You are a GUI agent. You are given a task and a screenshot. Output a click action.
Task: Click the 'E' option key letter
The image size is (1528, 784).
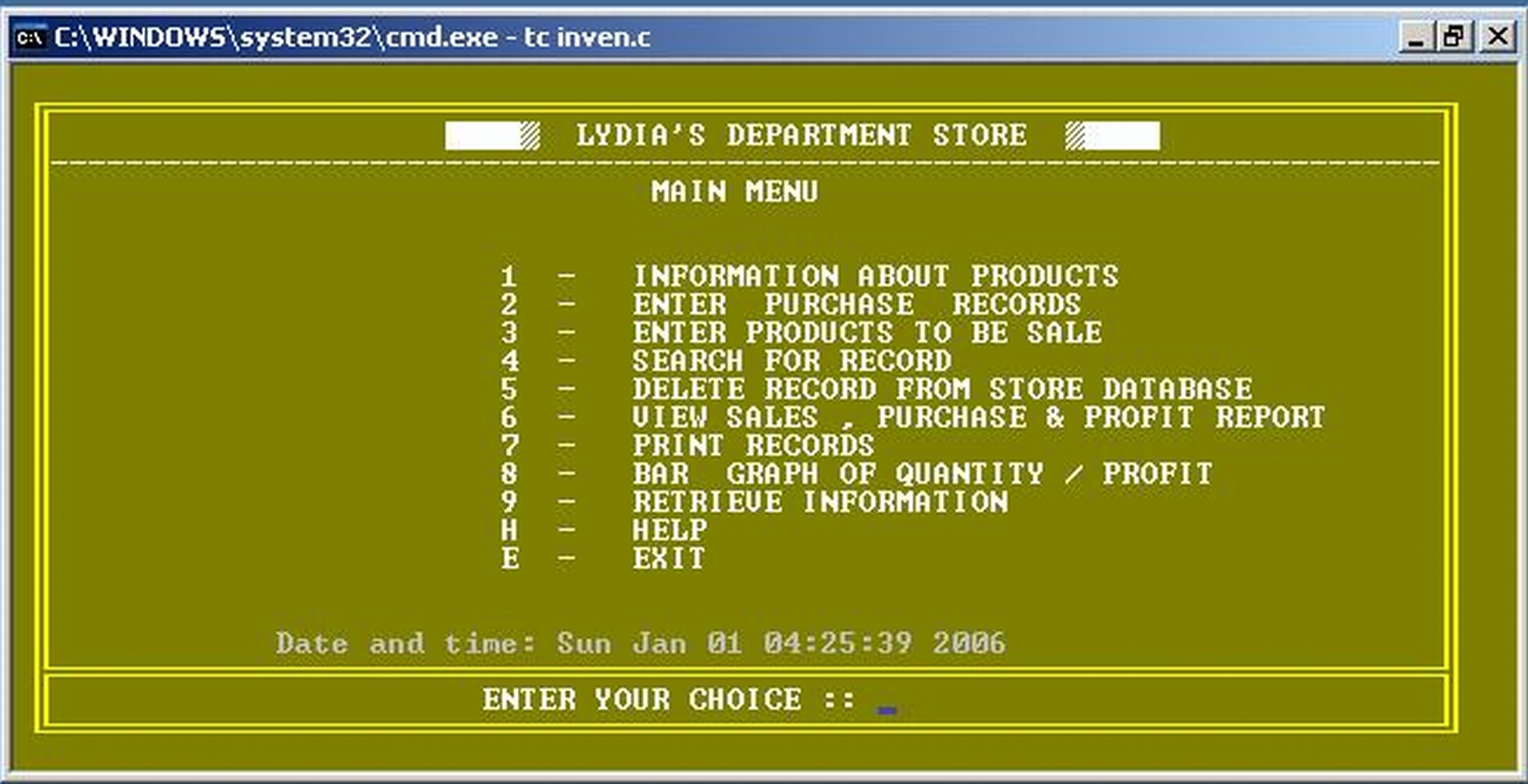click(510, 558)
